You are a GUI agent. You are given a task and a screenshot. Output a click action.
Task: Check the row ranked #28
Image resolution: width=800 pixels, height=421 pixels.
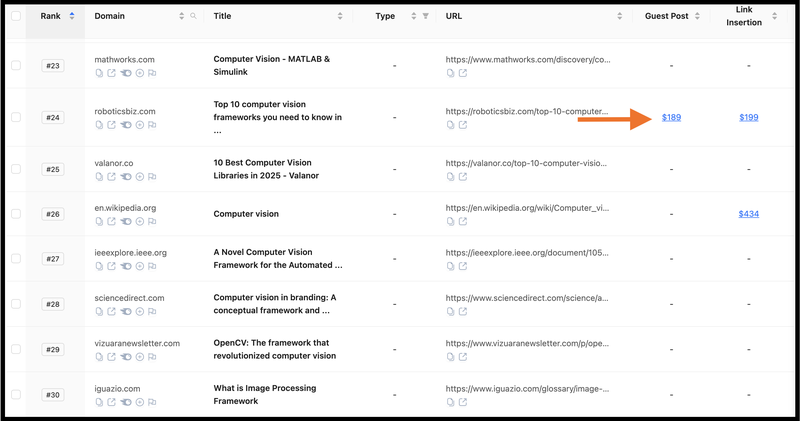16,304
